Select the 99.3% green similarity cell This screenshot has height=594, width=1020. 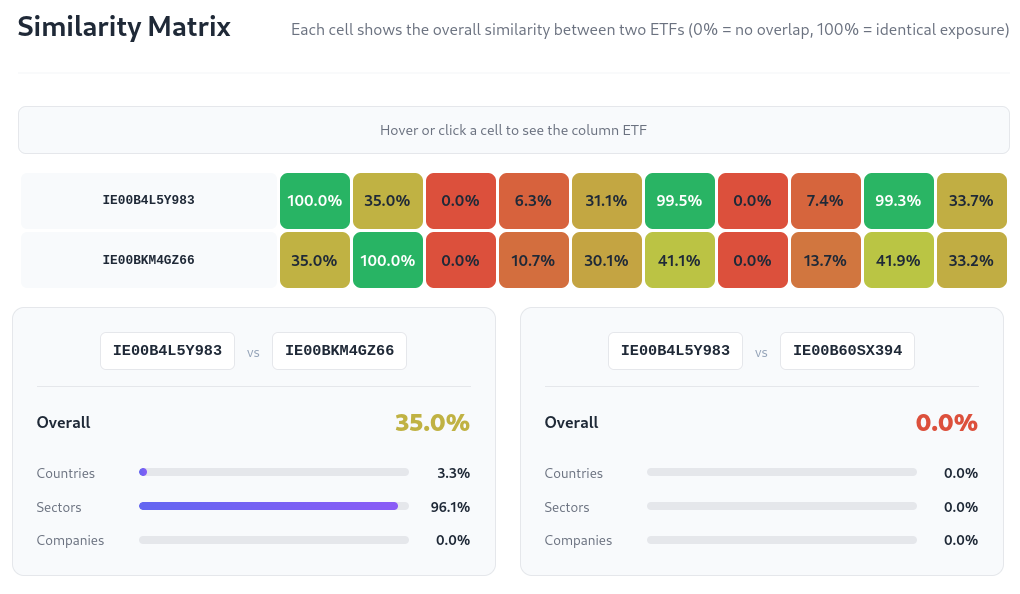[898, 200]
